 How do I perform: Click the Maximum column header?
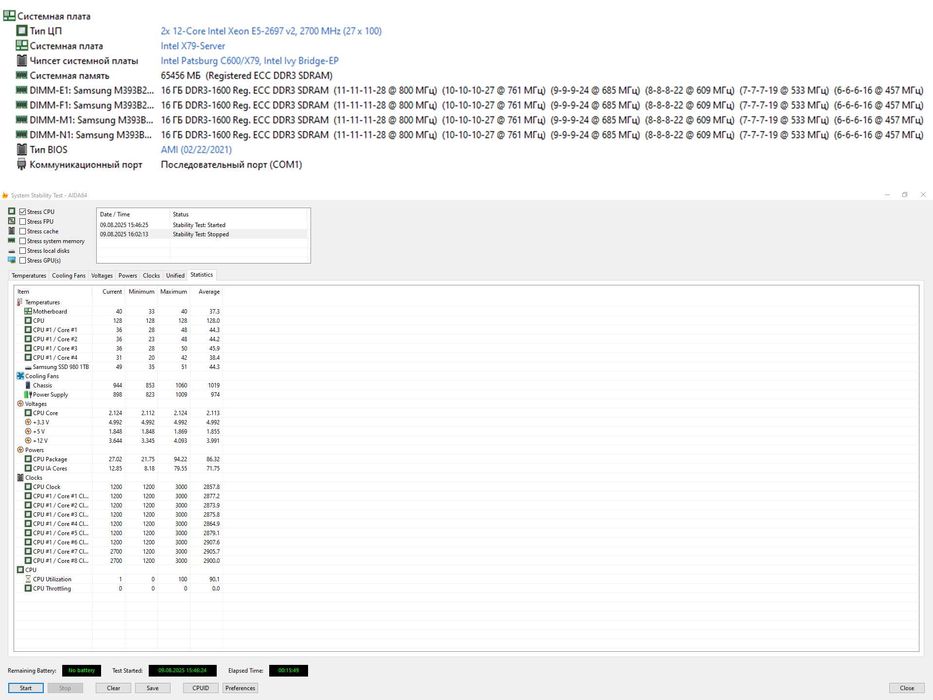(173, 292)
